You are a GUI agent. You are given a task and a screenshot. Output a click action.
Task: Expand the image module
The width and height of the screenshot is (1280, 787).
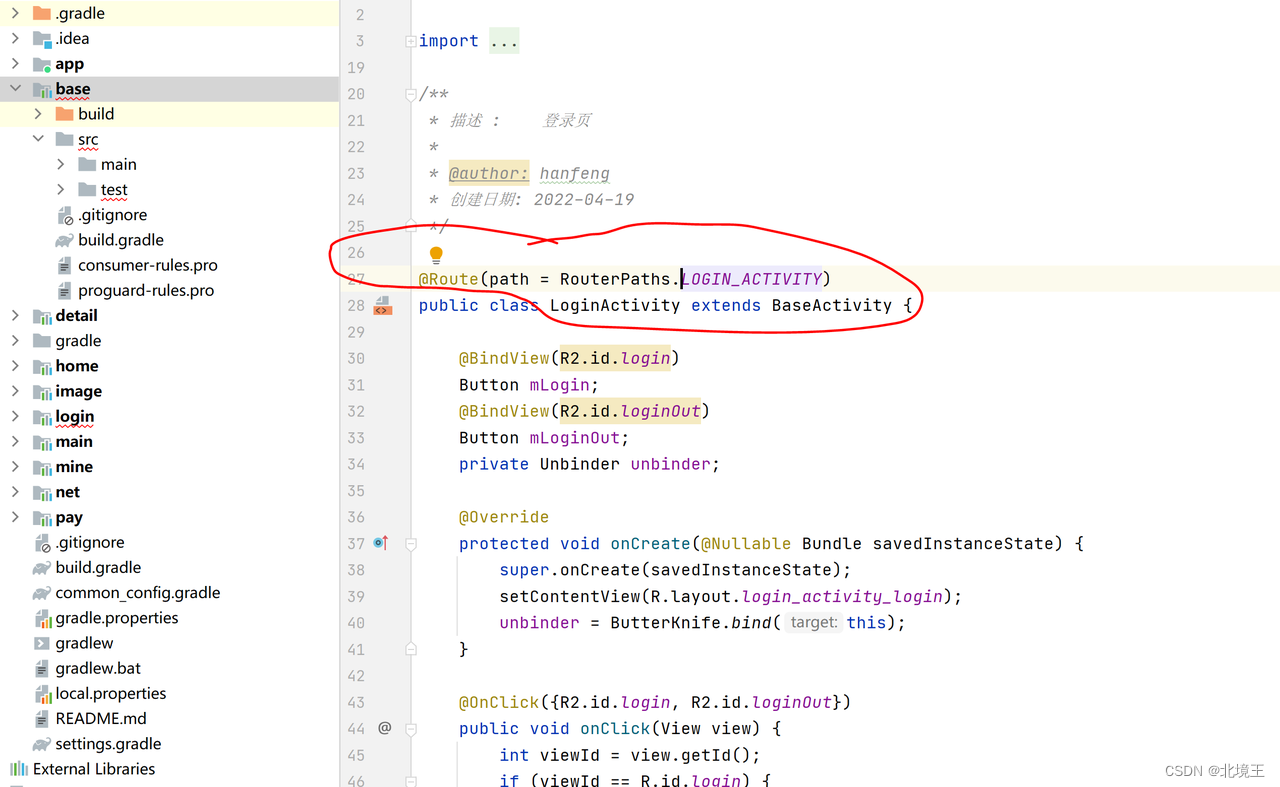click(15, 391)
